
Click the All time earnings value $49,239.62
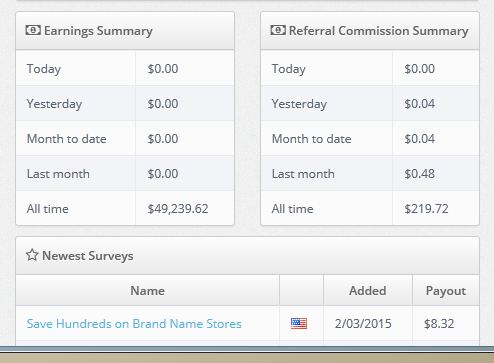[x=178, y=209]
